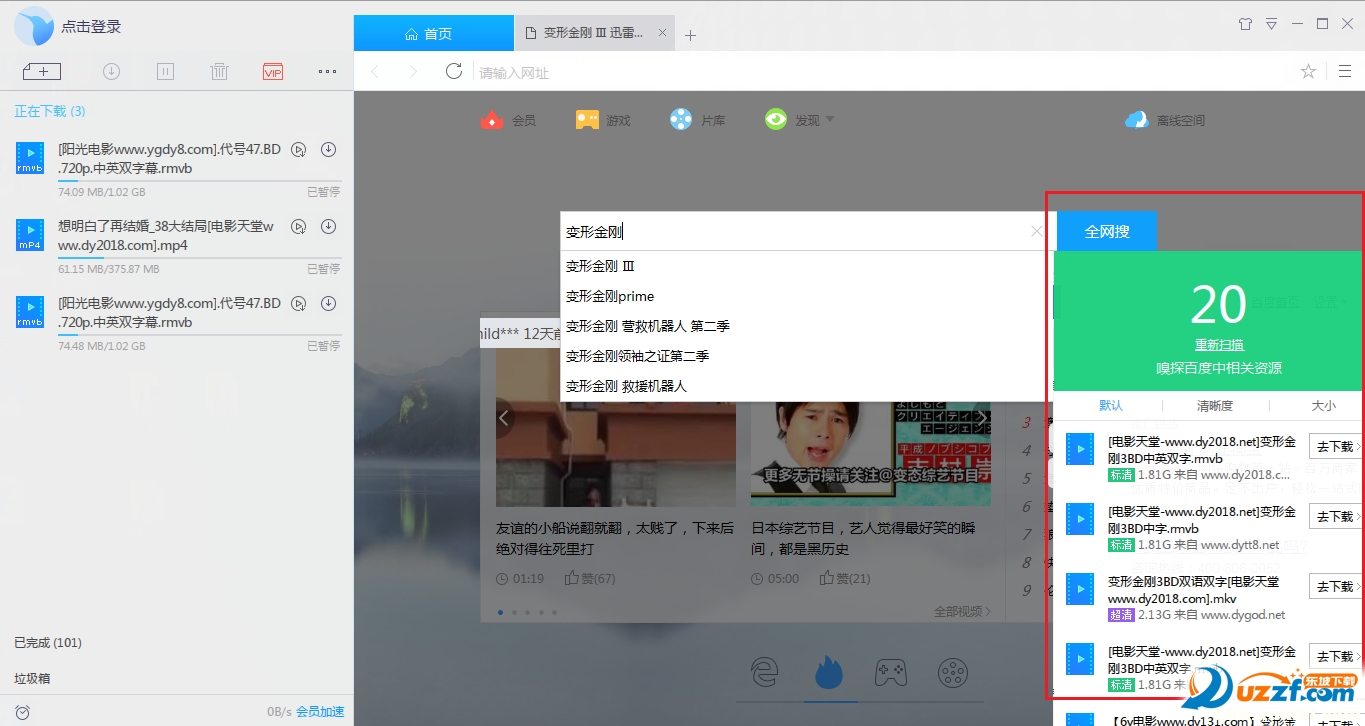
Task: Open a new tab
Action: tap(690, 35)
